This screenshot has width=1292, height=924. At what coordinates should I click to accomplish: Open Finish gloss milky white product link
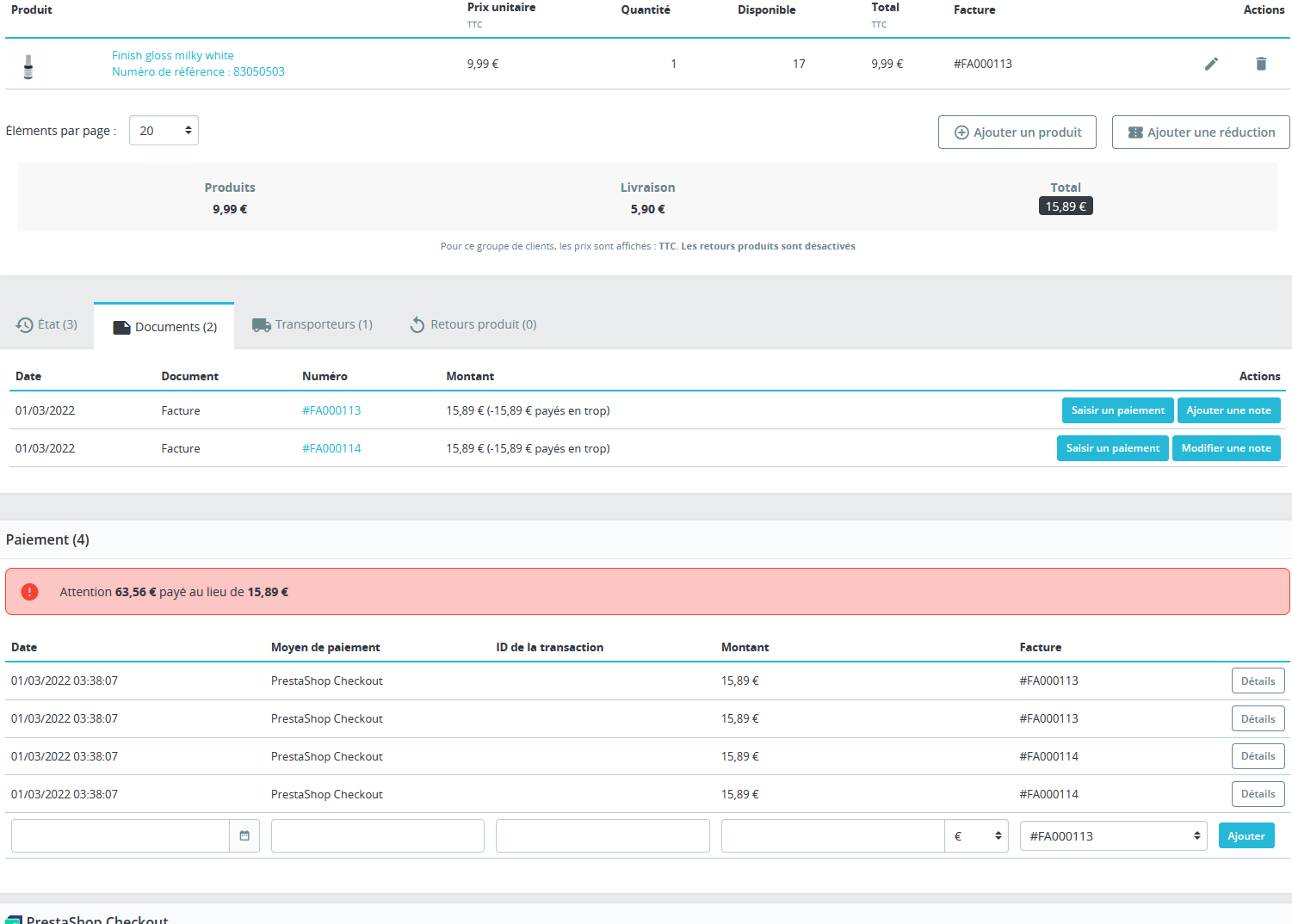click(173, 55)
